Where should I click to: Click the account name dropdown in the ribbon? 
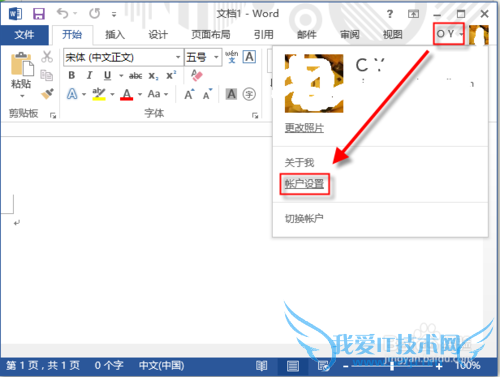click(x=449, y=34)
